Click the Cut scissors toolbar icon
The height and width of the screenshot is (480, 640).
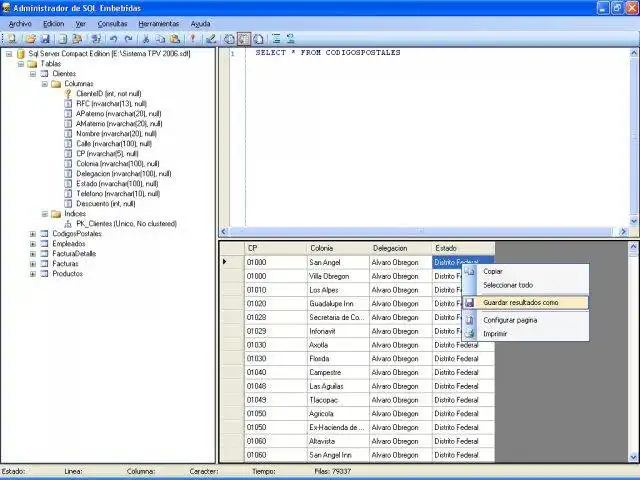pos(146,39)
